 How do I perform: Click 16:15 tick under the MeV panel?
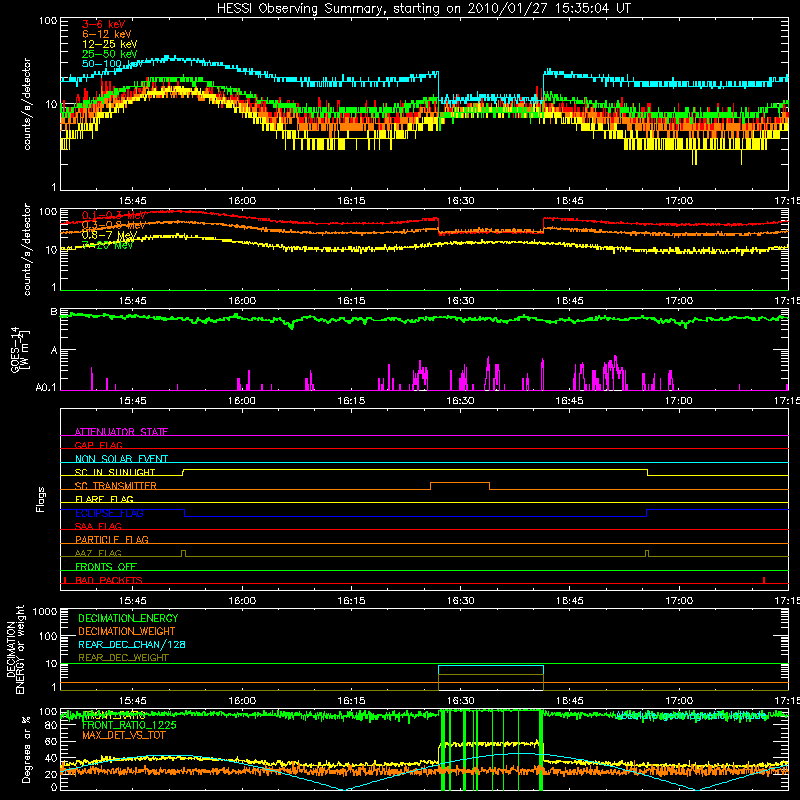(351, 301)
